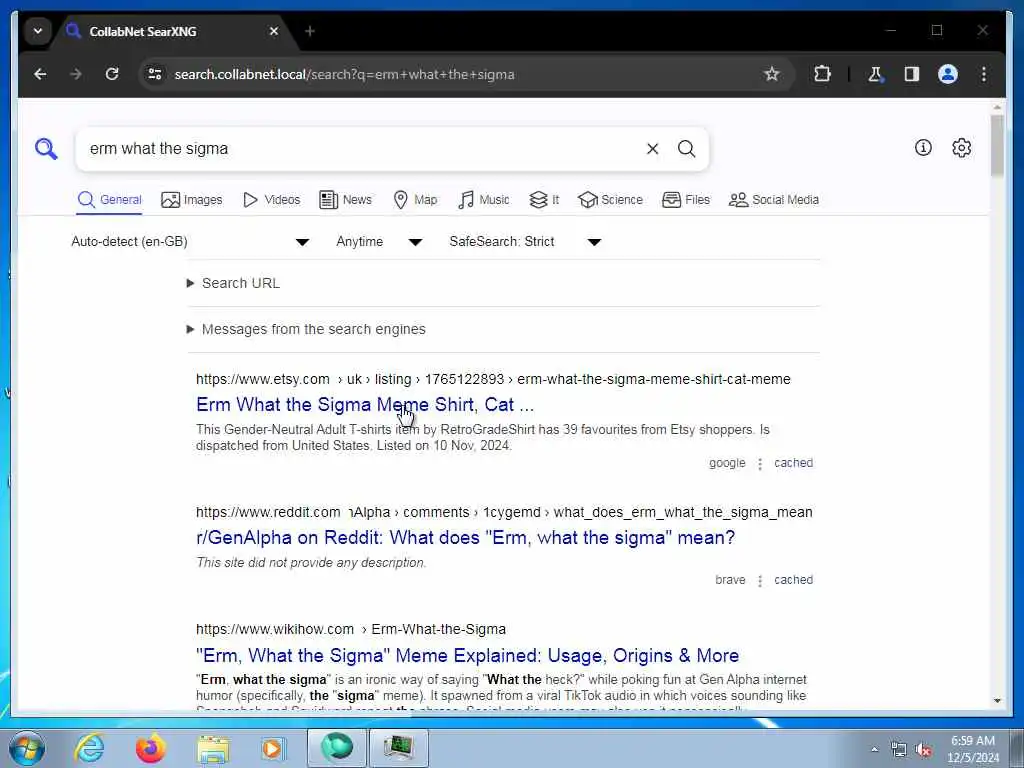The width and height of the screenshot is (1024, 768).
Task: Open Chrome Labs flask icon
Action: click(x=875, y=74)
